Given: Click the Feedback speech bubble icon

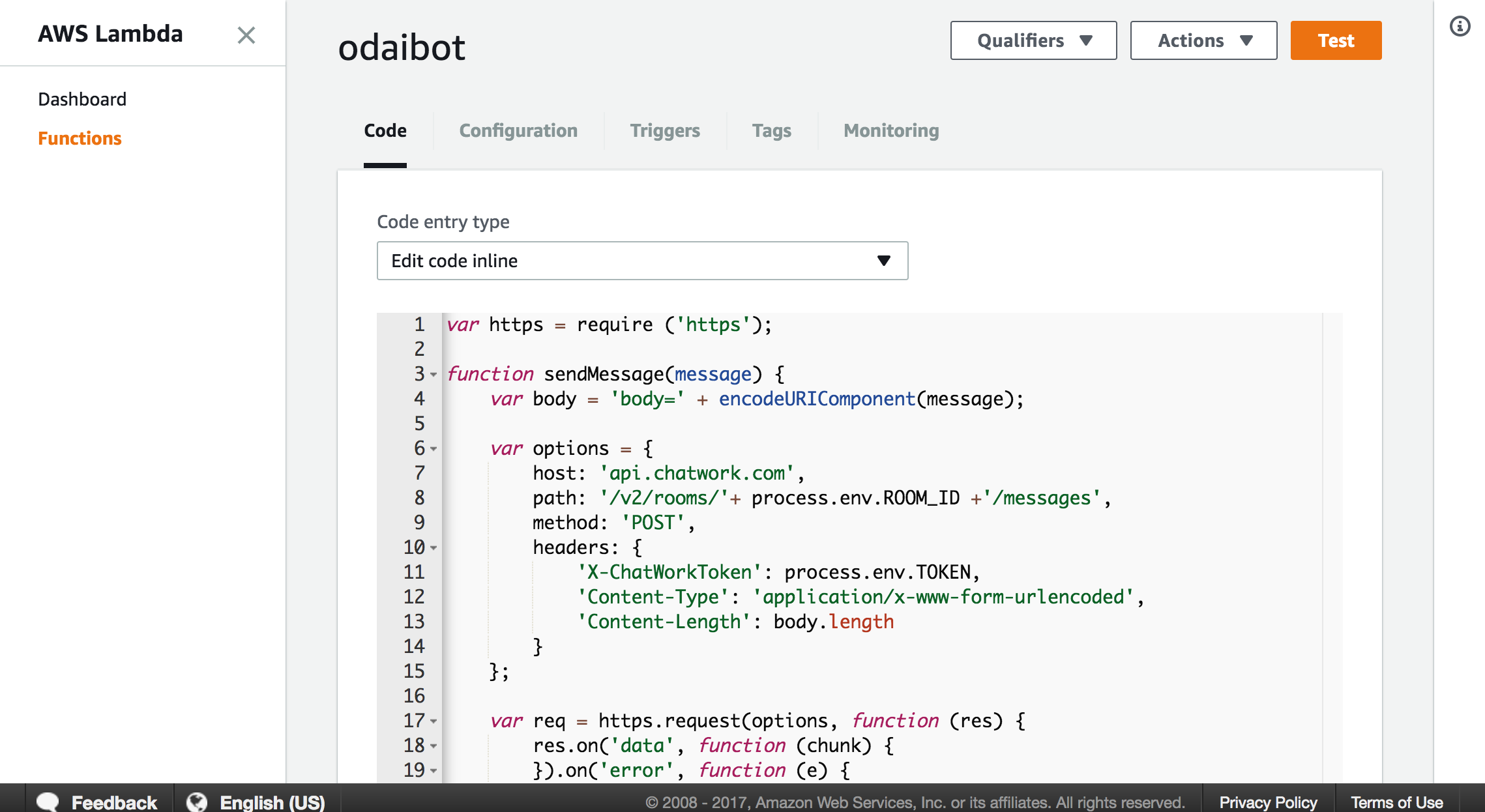Looking at the screenshot, I should click(48, 802).
